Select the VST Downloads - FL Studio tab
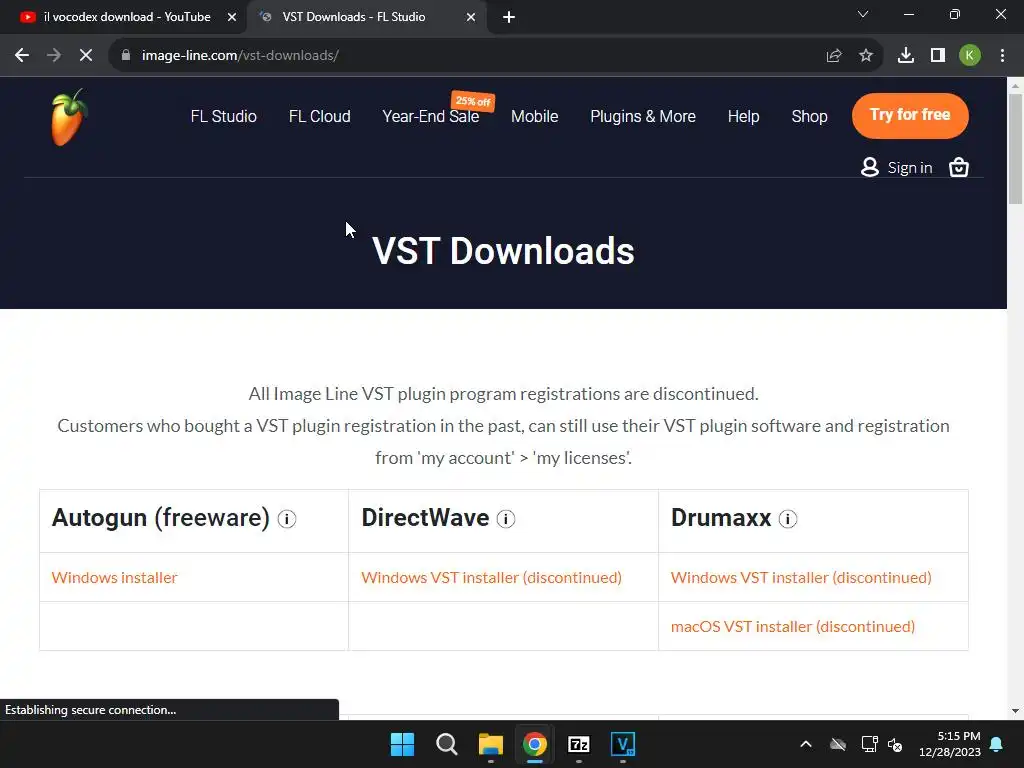This screenshot has height=768, width=1024. tap(366, 17)
